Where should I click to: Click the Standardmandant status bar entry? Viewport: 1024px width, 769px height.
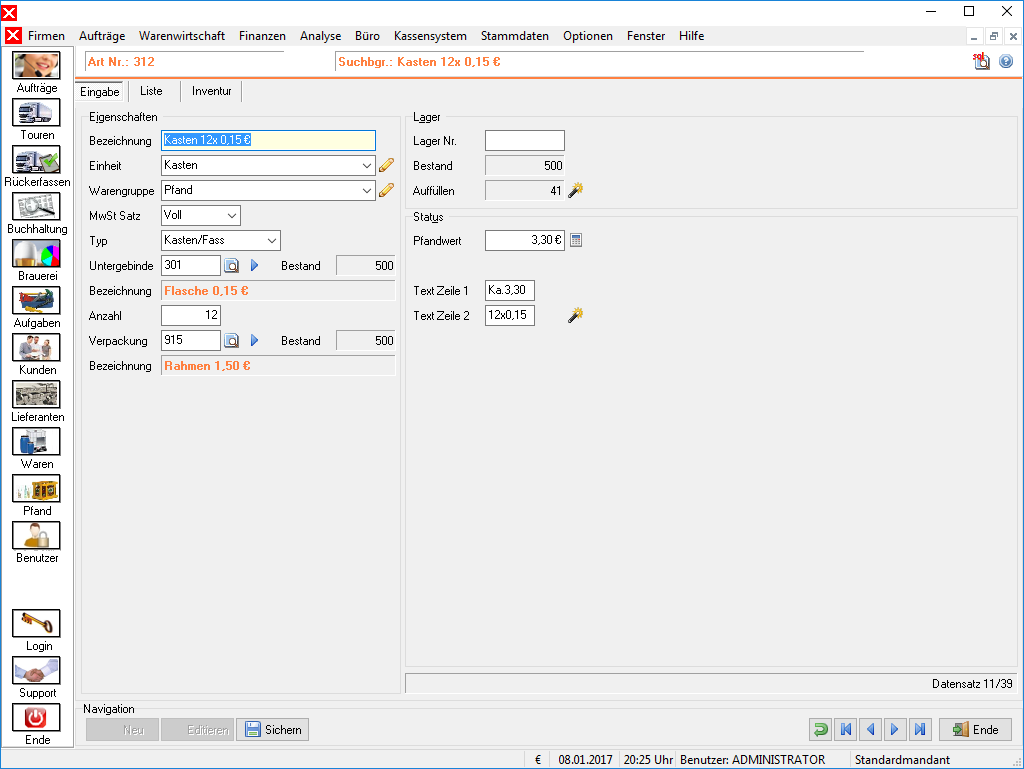(x=902, y=759)
